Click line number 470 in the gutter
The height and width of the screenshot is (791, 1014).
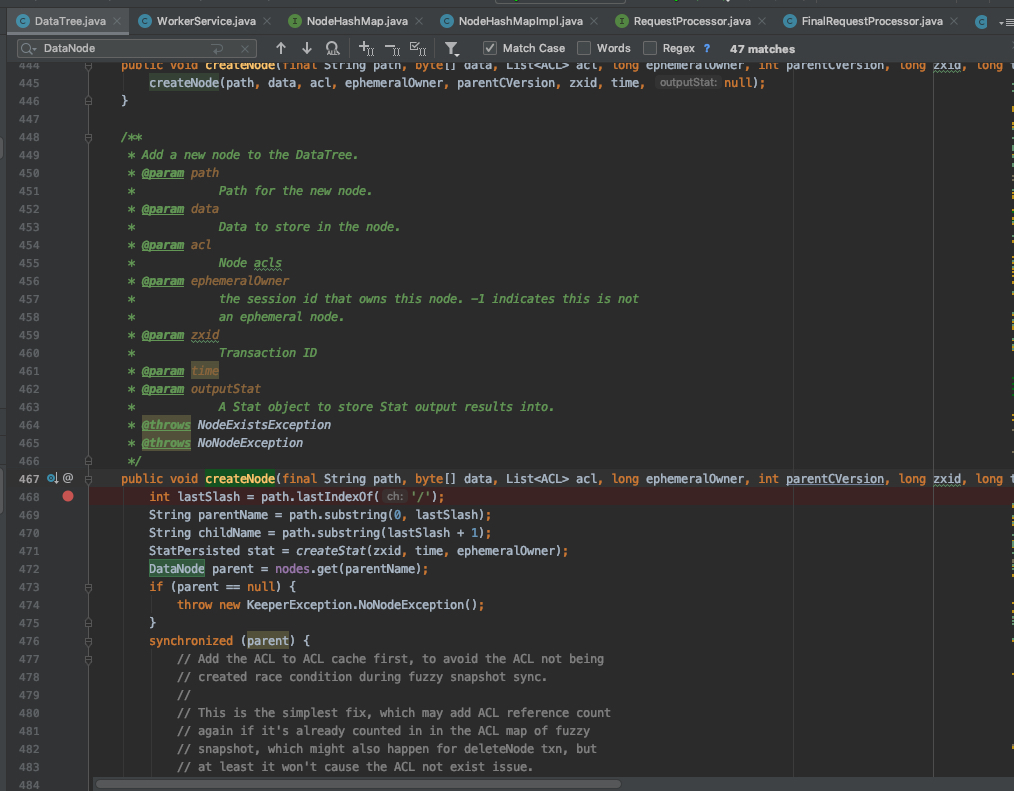28,533
